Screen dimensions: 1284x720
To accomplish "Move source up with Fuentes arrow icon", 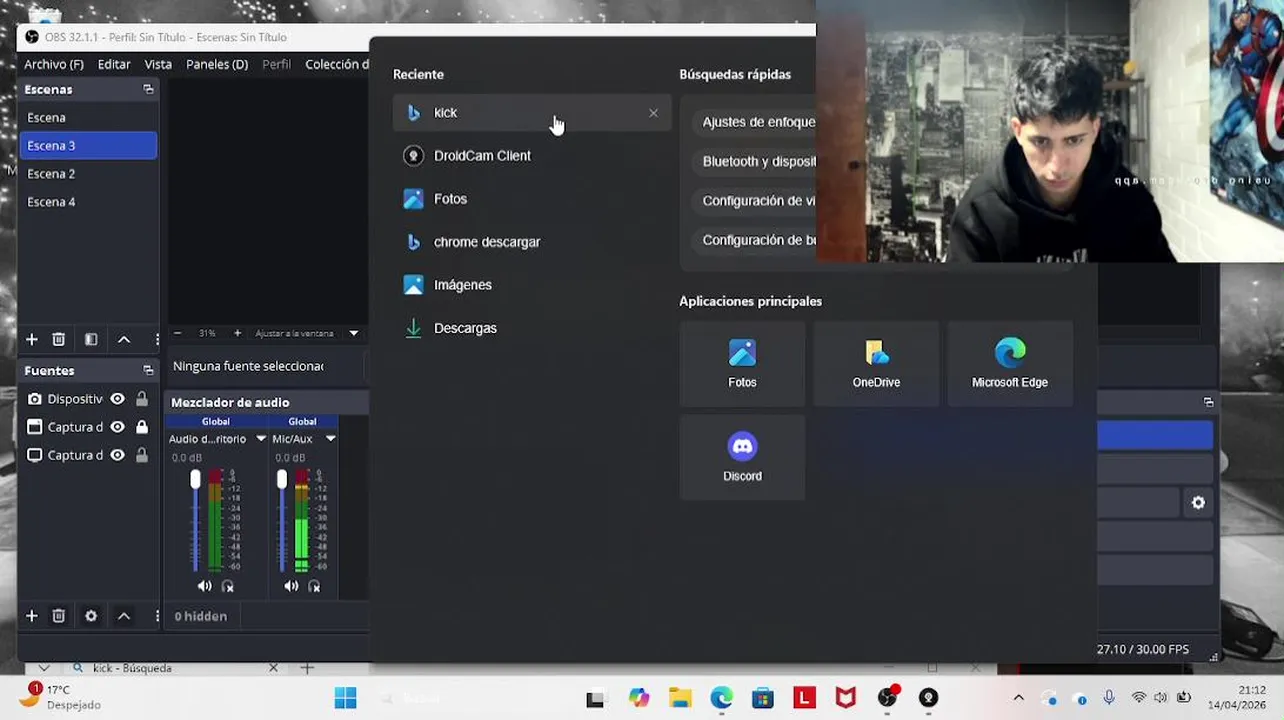I will coord(124,616).
